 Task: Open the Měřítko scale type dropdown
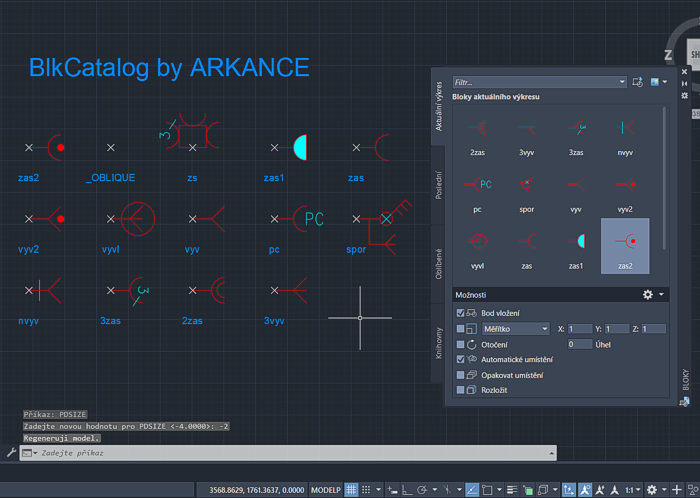(516, 329)
